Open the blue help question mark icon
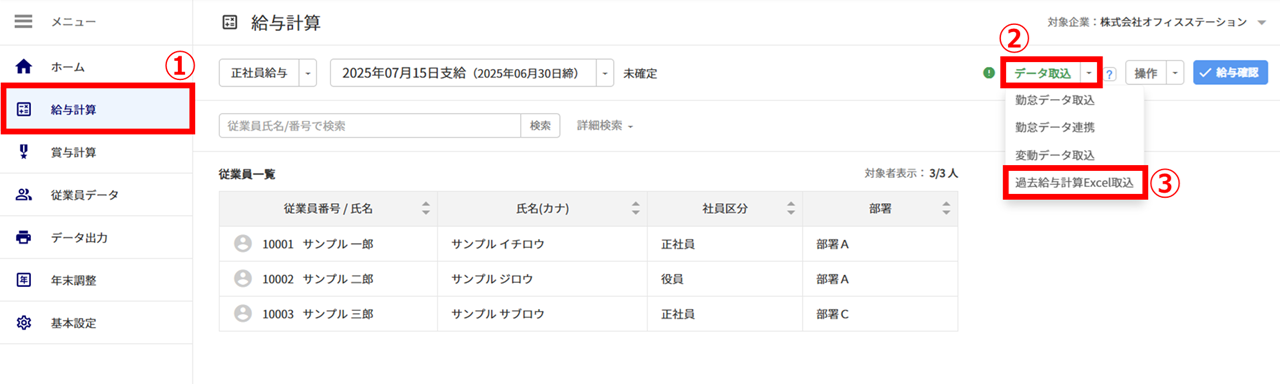This screenshot has height=384, width=1280. point(1110,74)
